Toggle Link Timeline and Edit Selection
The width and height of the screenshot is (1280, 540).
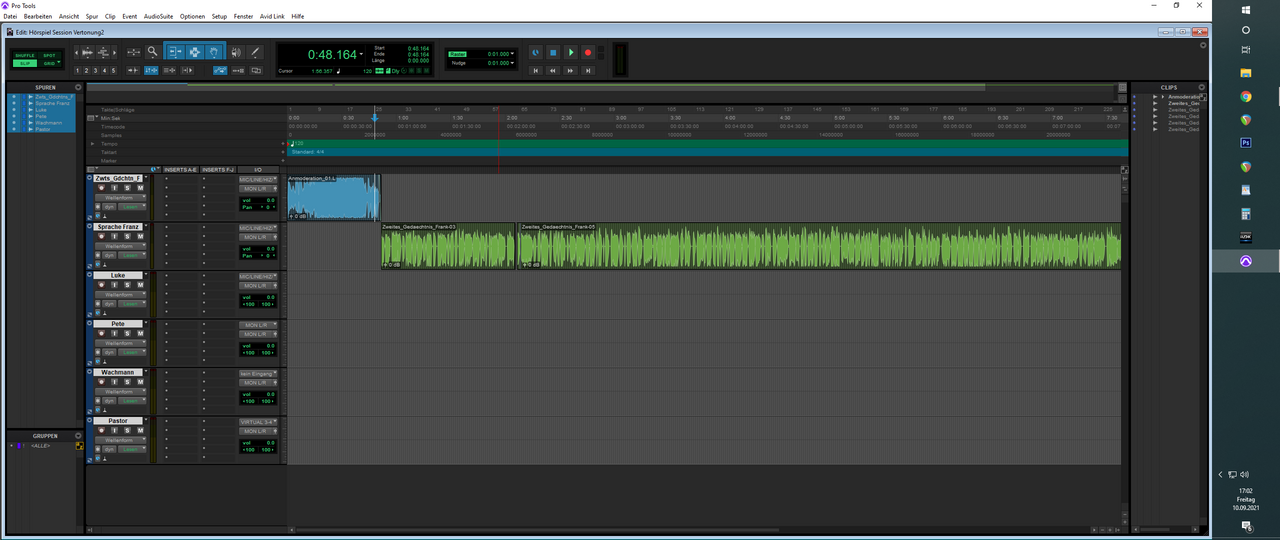(x=151, y=71)
